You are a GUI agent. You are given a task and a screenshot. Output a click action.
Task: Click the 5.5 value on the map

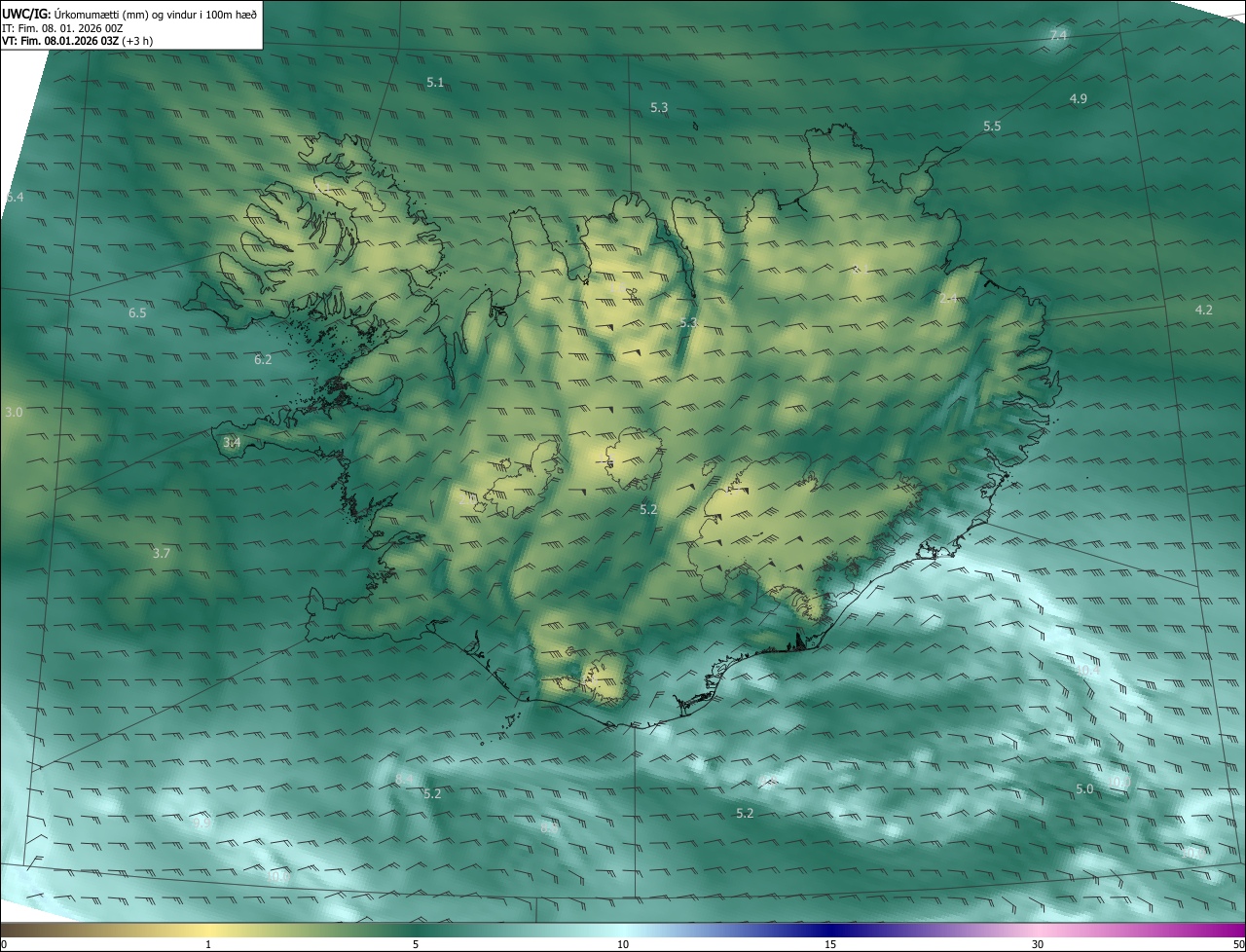pos(992,127)
